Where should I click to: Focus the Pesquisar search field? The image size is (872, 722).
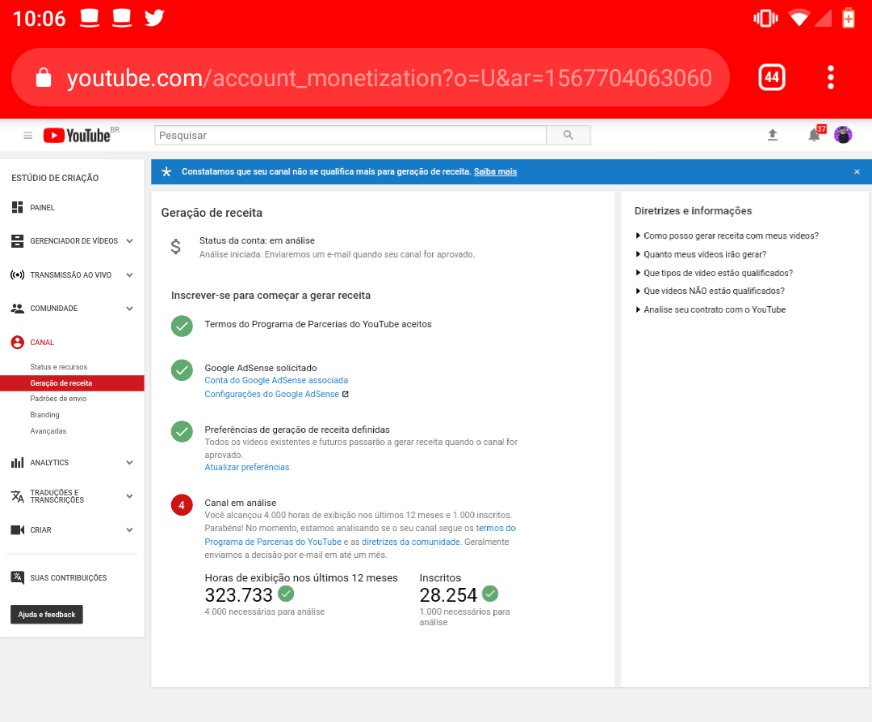tap(350, 135)
